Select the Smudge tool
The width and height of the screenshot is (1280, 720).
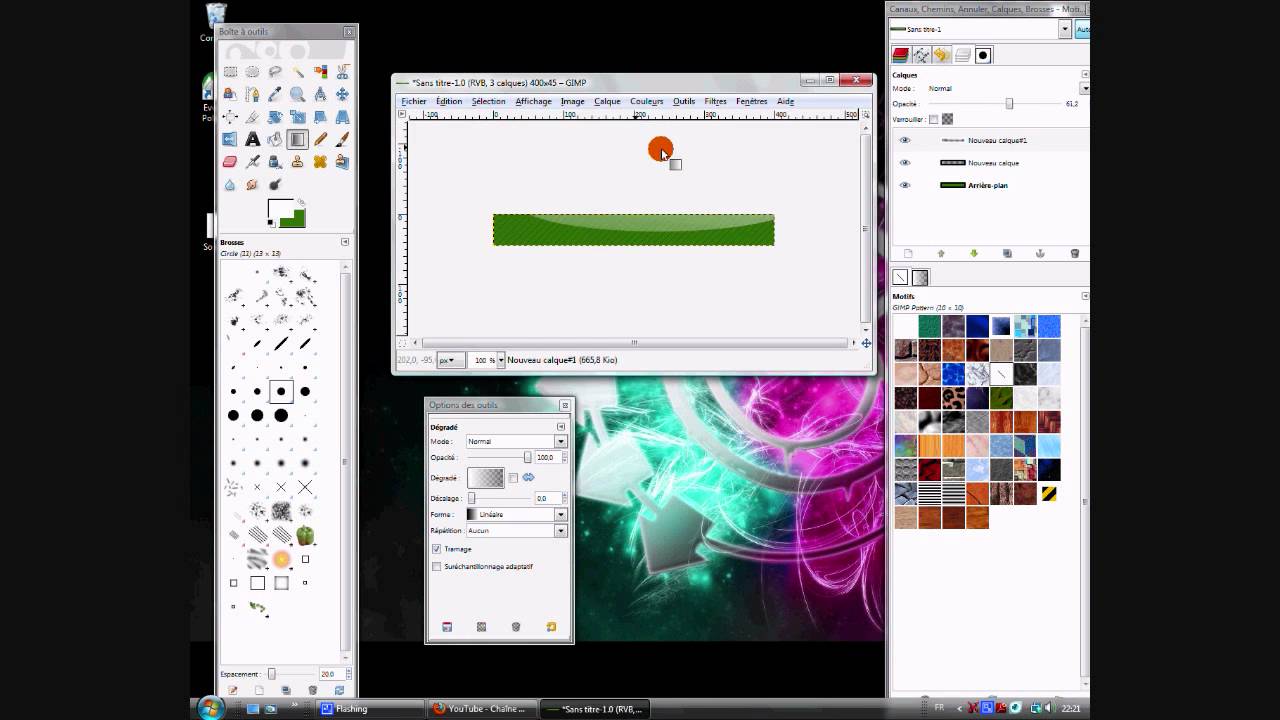253,184
